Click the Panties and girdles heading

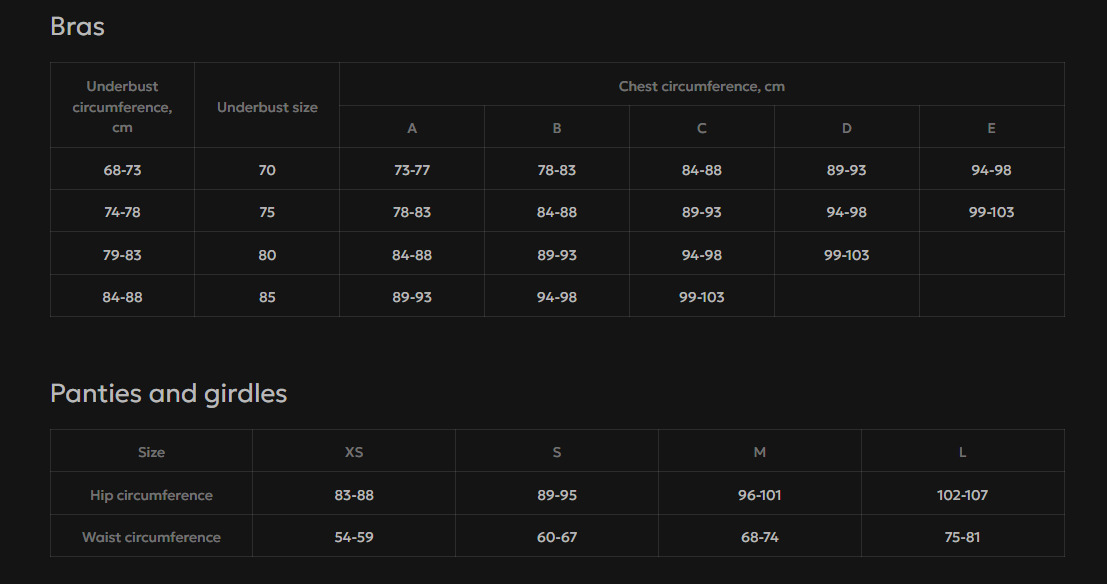tap(168, 393)
